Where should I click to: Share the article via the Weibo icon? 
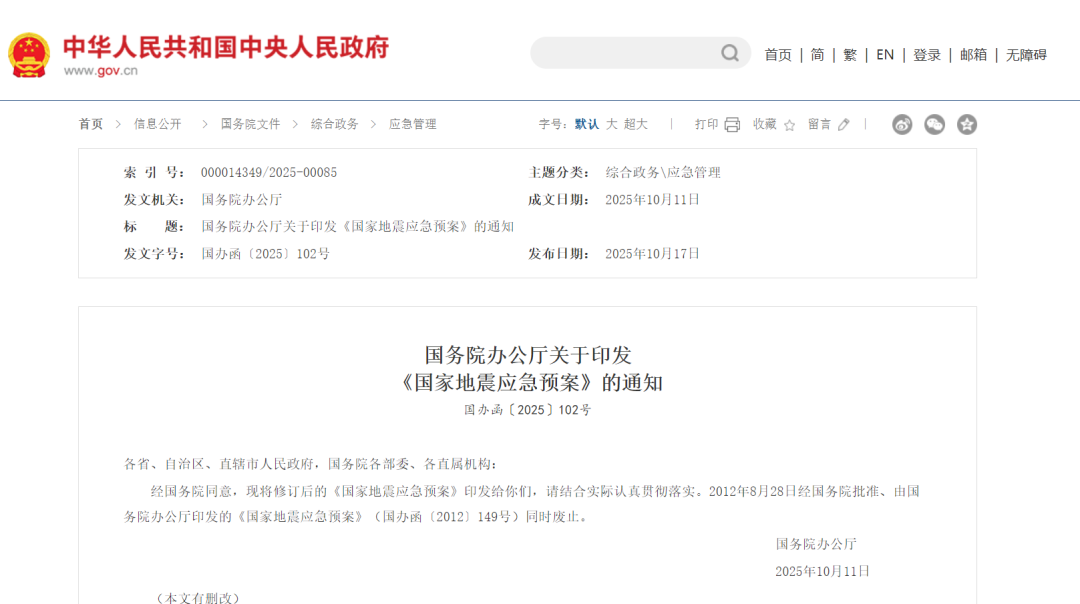coord(902,124)
